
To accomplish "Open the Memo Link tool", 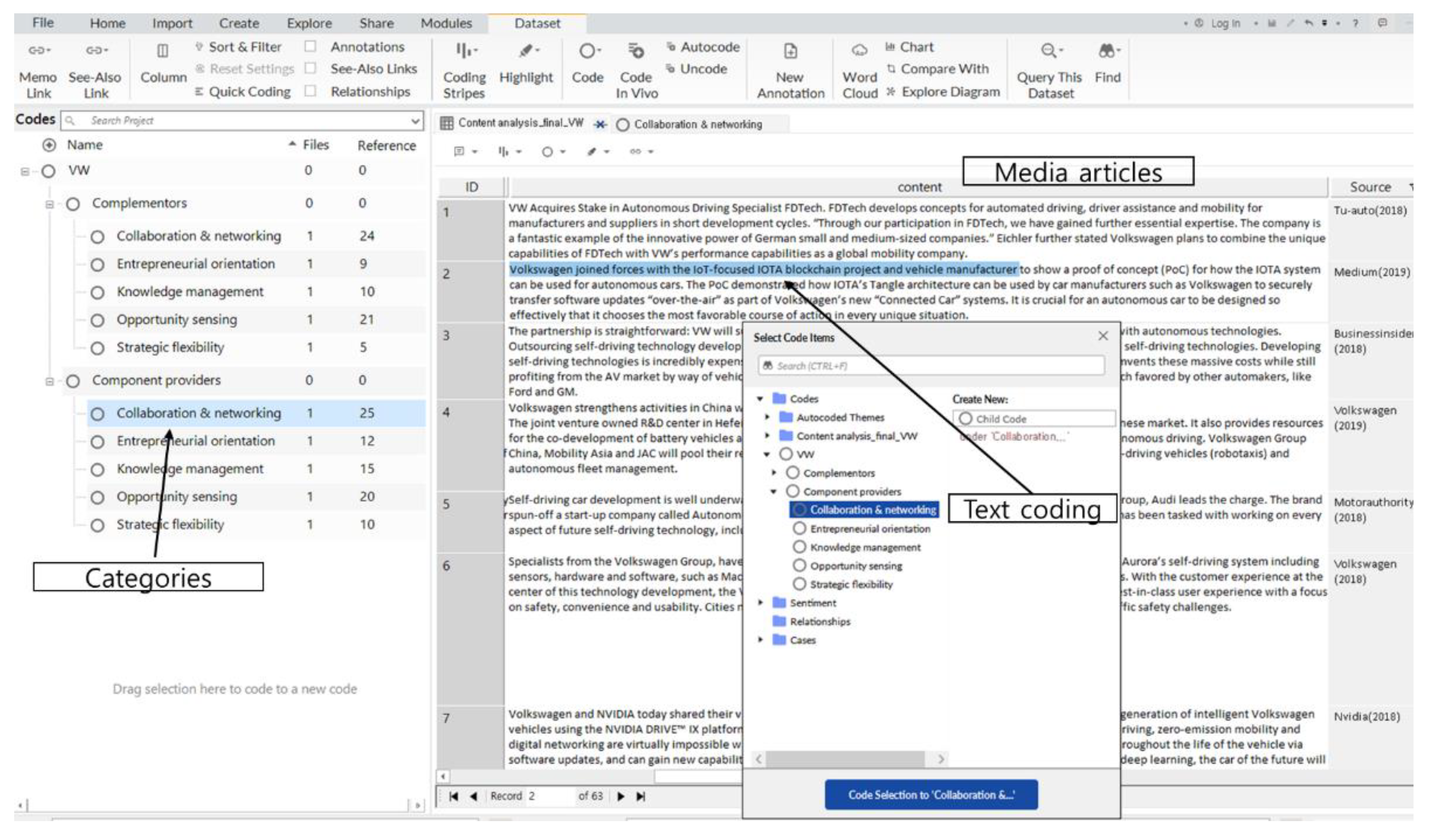I will (x=38, y=51).
